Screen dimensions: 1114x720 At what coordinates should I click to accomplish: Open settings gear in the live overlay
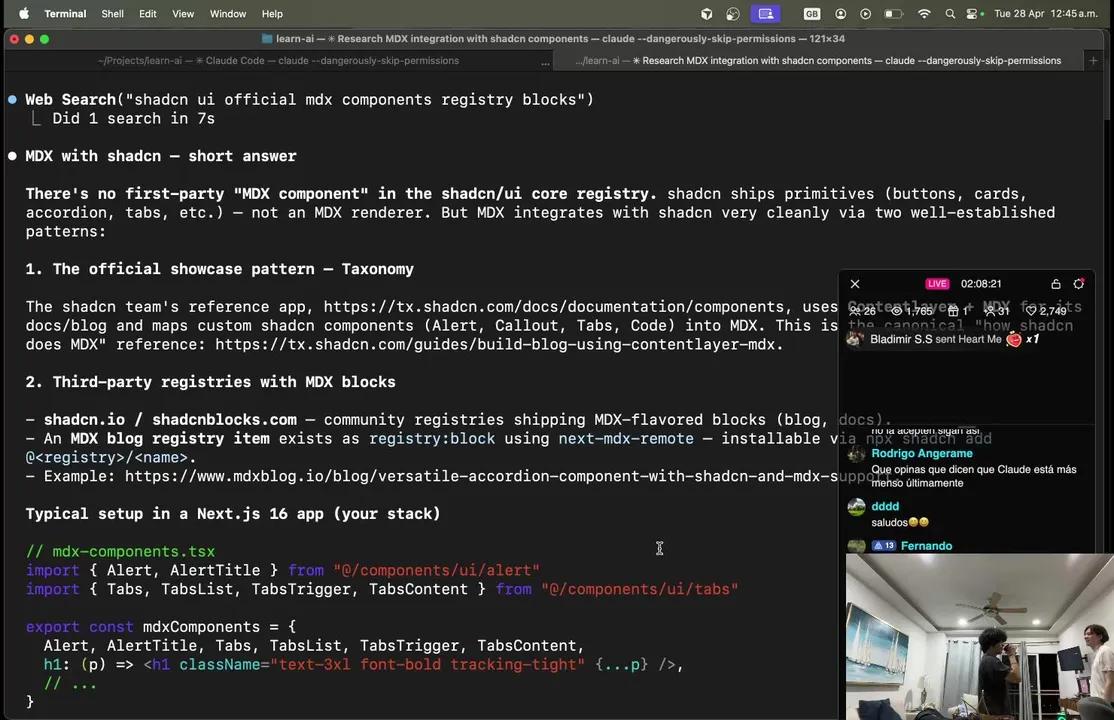click(1078, 284)
